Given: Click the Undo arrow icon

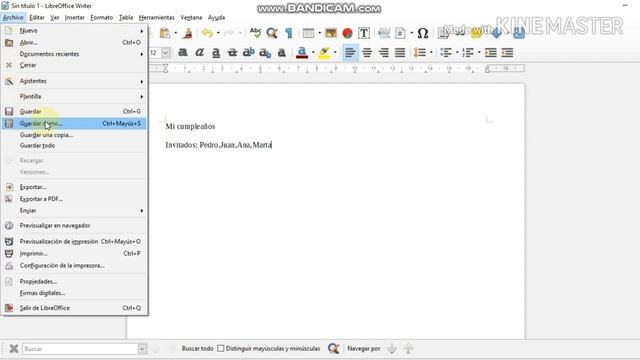Looking at the screenshot, I should coord(207,33).
